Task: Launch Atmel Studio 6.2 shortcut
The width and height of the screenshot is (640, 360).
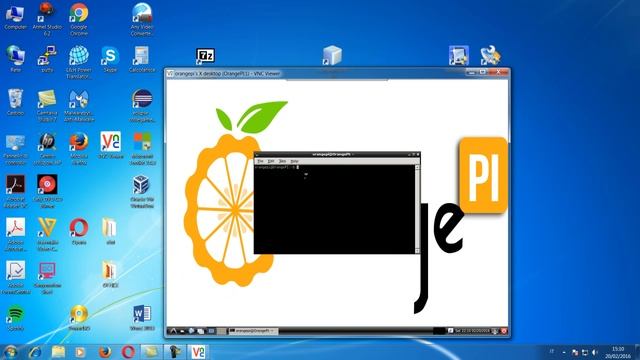Action: [47, 18]
